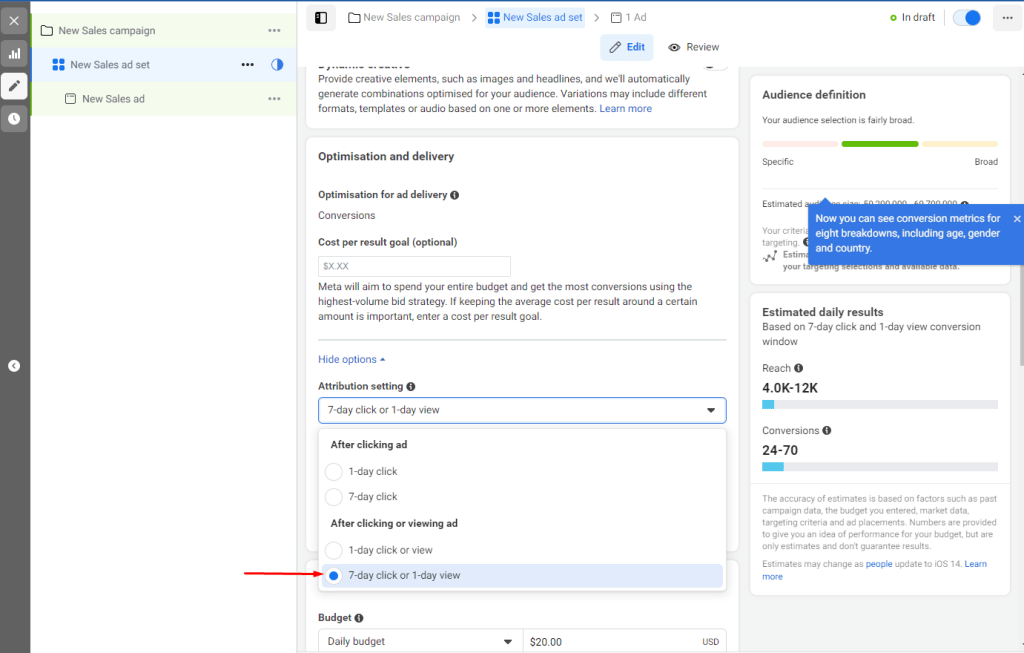This screenshot has height=653, width=1024.
Task: Close the ads manager editor panel
Action: click(x=14, y=21)
